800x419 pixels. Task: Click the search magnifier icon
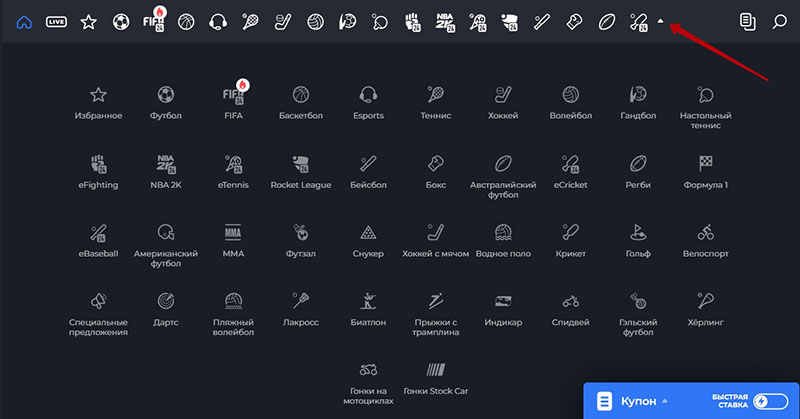coord(779,21)
